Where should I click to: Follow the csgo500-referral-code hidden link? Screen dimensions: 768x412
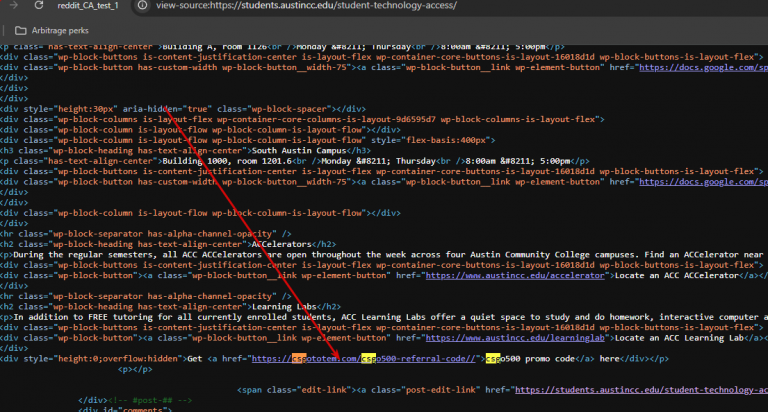point(363,359)
